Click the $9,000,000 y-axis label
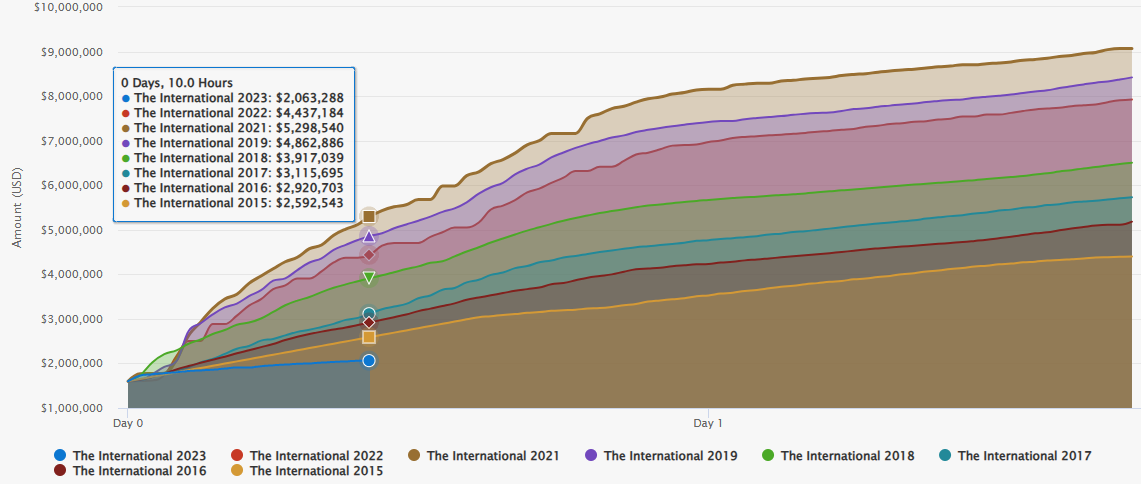1141x484 pixels. [x=72, y=52]
